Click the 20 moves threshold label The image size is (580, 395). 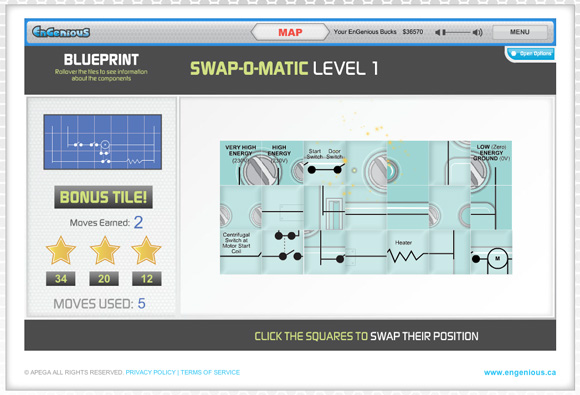click(104, 278)
